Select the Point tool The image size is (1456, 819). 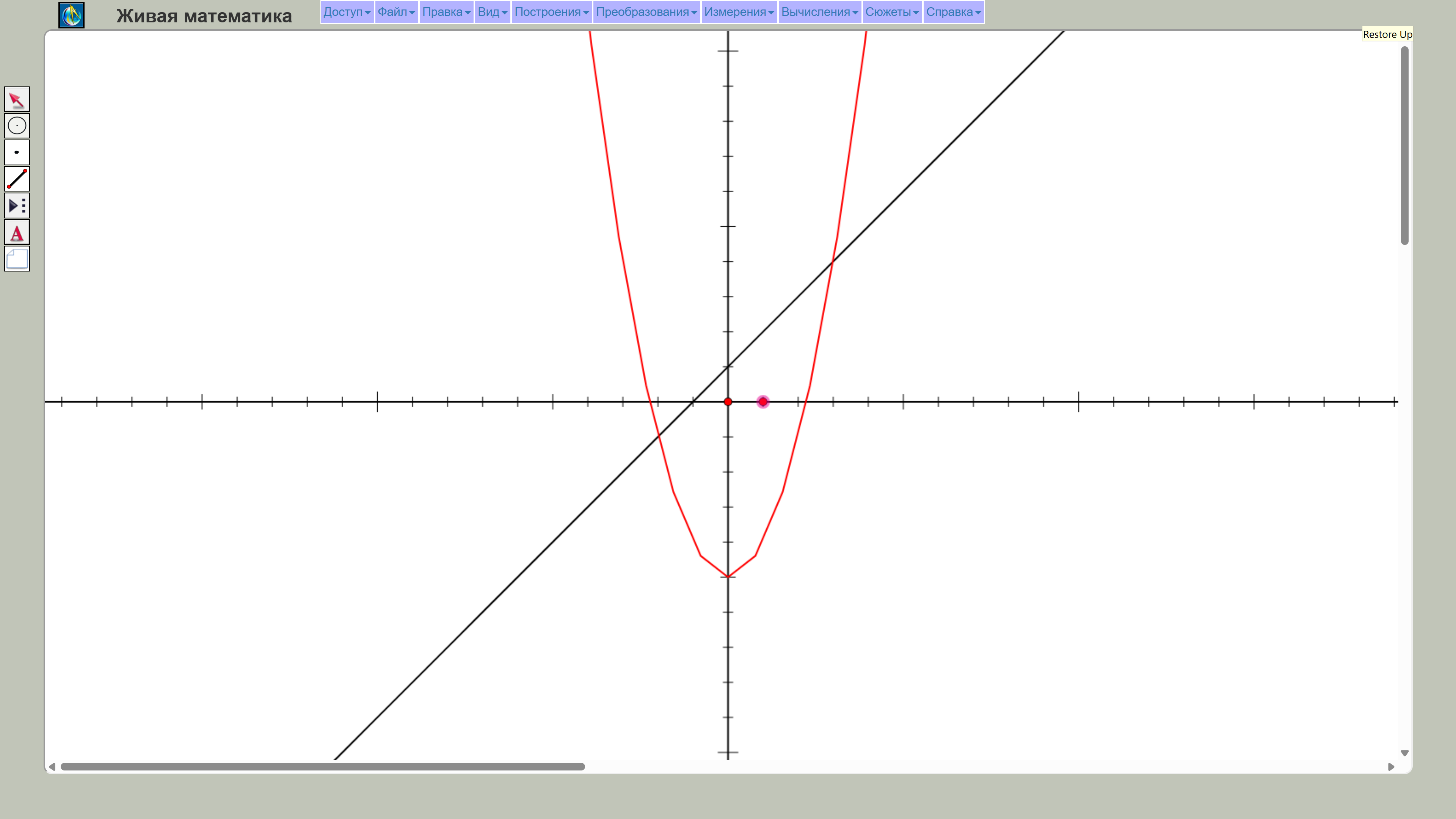[16, 152]
